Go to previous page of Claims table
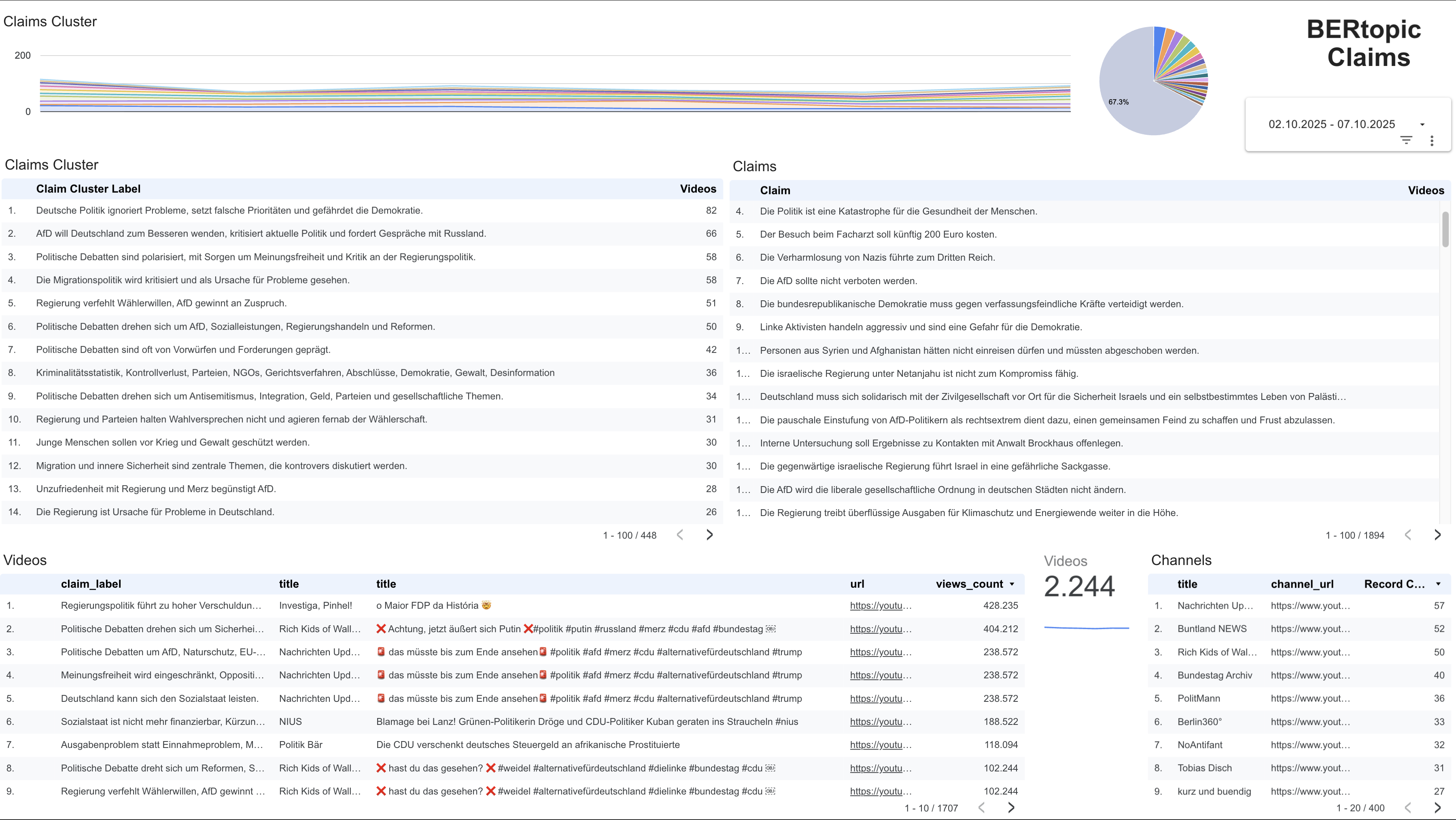This screenshot has width=1456, height=820. coord(1407,535)
